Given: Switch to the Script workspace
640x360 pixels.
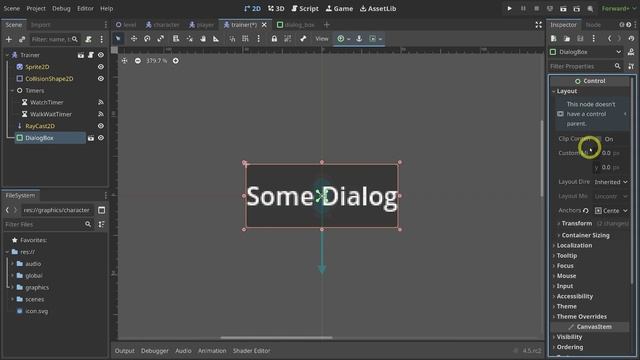Looking at the screenshot, I should tap(305, 8).
